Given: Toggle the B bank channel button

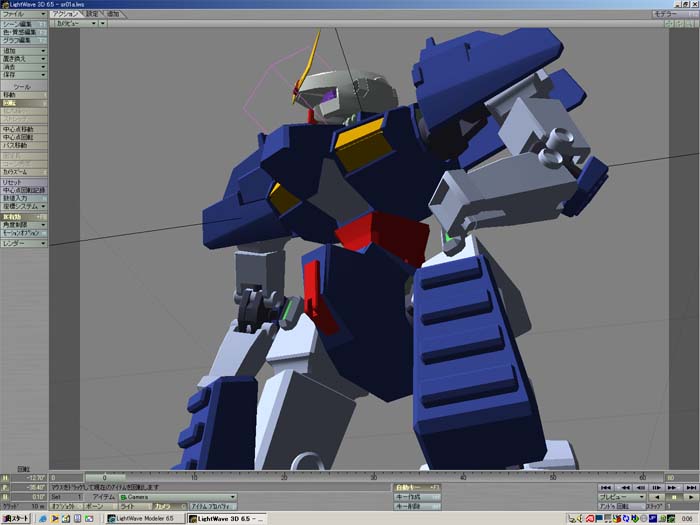Looking at the screenshot, I should click(x=5, y=497).
